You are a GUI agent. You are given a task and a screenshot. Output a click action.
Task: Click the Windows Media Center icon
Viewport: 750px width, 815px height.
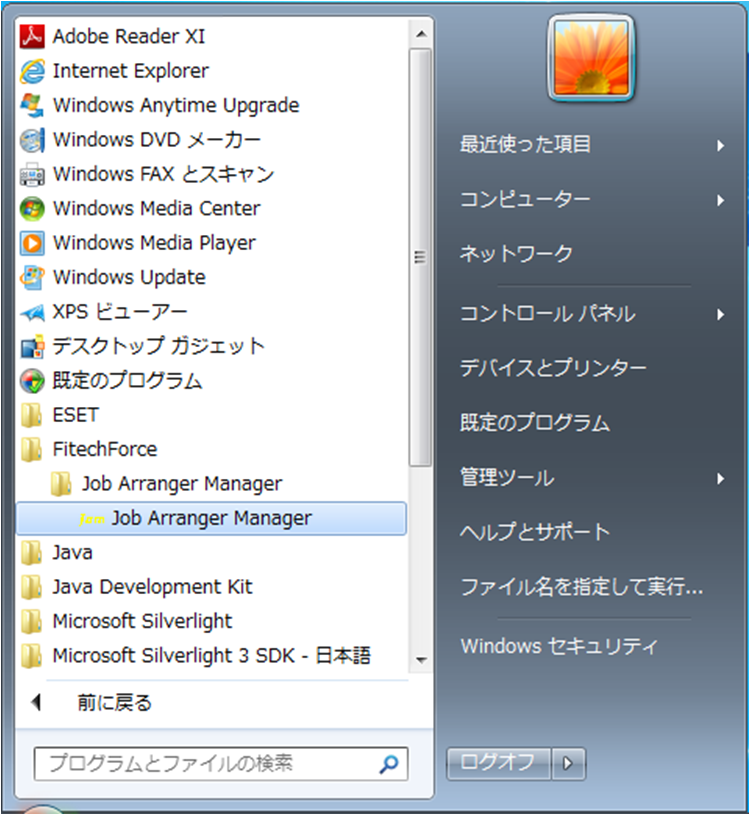coord(32,208)
